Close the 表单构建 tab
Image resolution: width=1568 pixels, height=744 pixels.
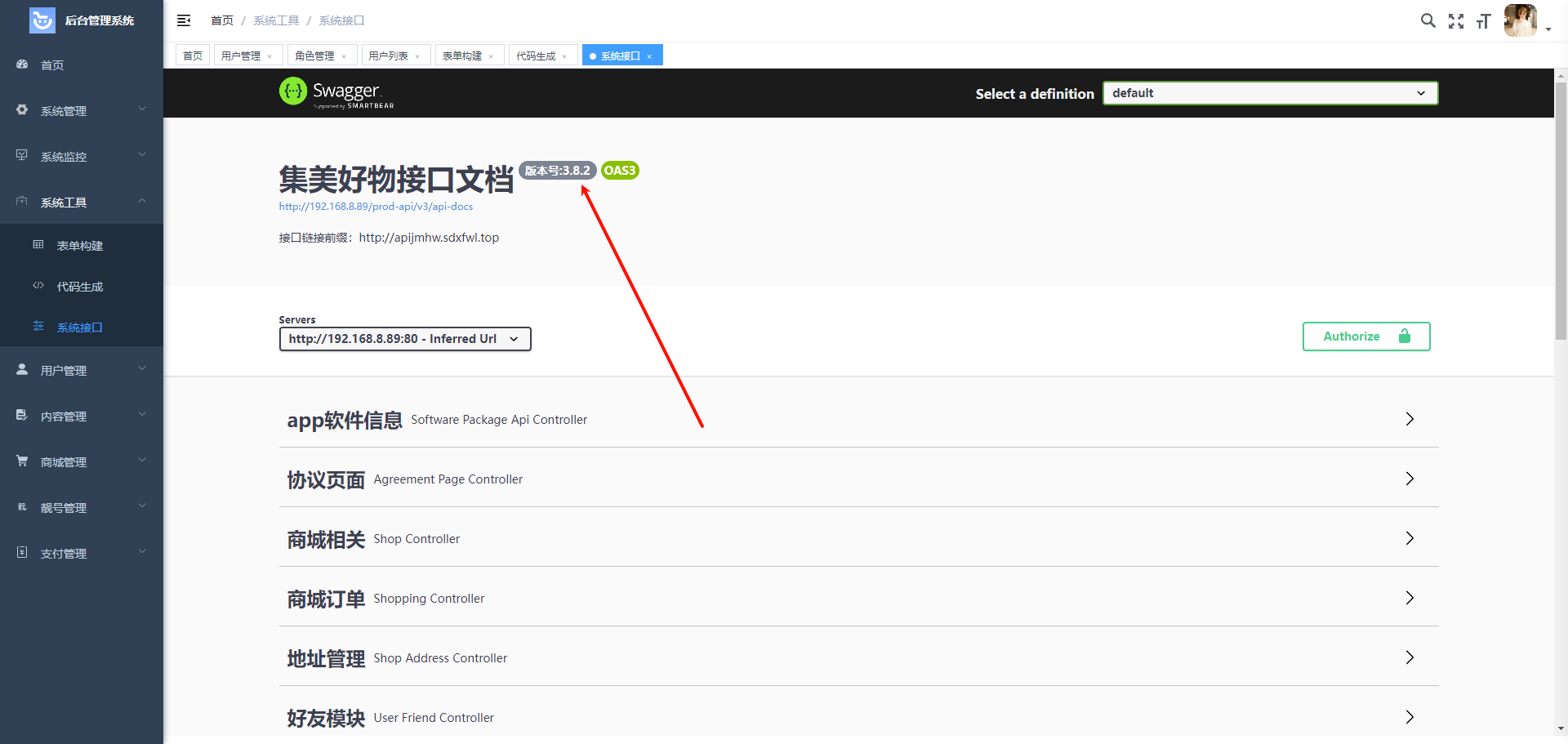491,56
